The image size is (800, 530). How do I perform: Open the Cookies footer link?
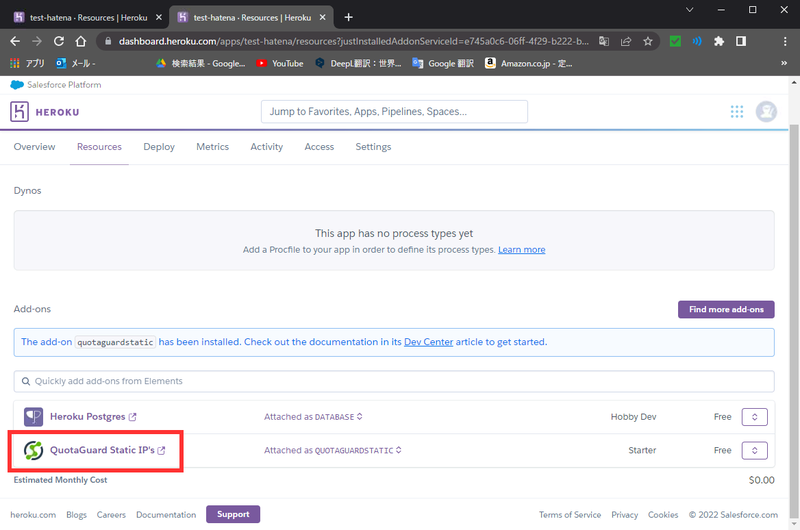pos(663,515)
